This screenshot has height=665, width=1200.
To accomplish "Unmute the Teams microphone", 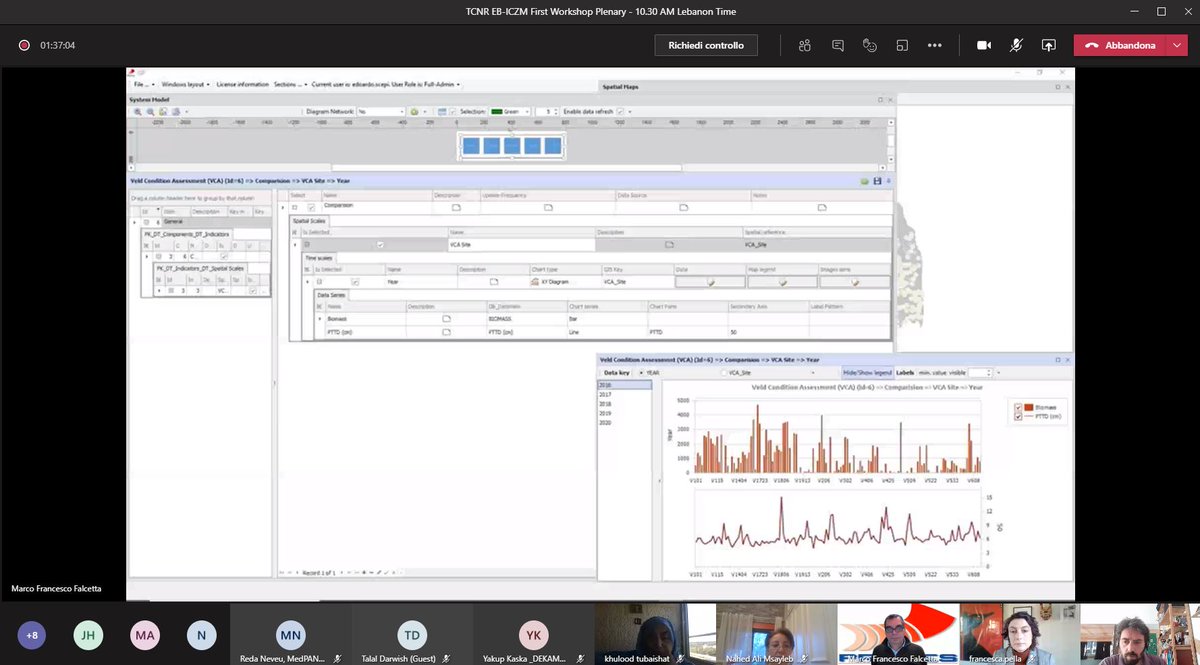I will [1016, 45].
